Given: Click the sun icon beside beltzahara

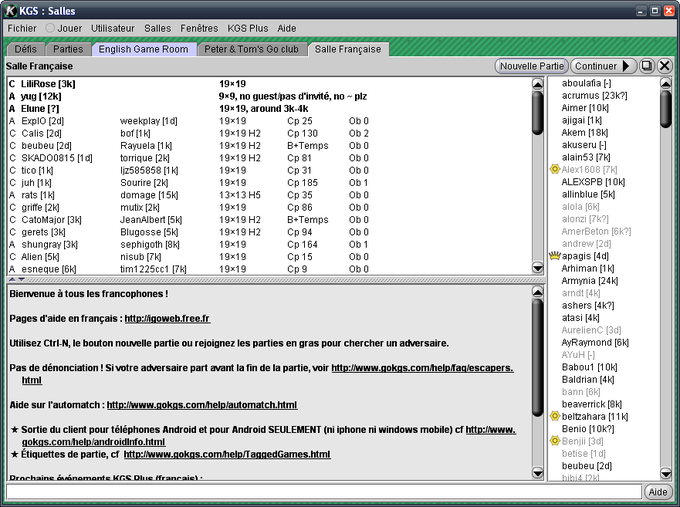Looking at the screenshot, I should [555, 416].
